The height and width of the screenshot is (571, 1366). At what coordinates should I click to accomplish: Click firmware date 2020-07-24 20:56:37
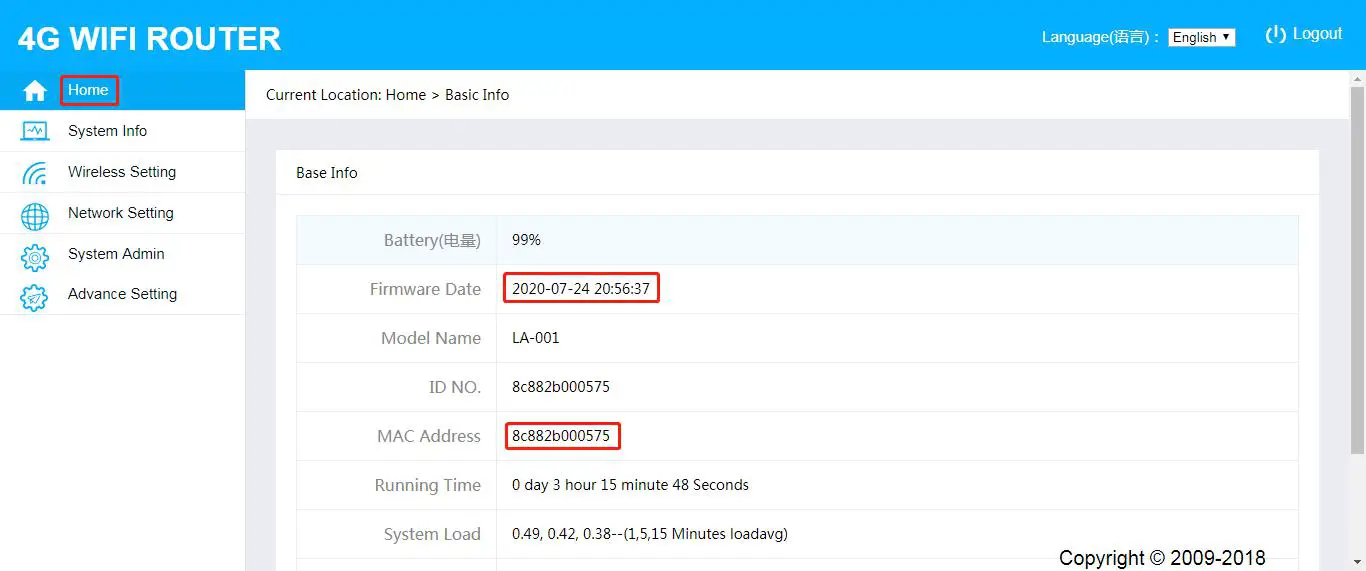[581, 289]
